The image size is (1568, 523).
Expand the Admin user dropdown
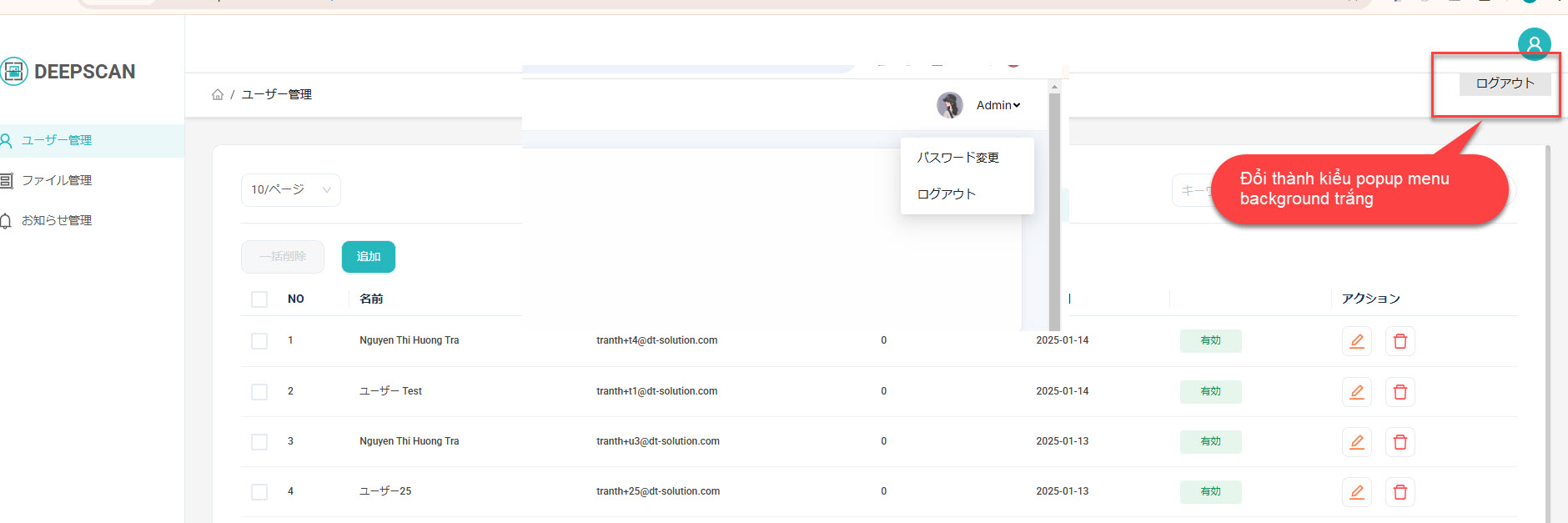coord(998,105)
